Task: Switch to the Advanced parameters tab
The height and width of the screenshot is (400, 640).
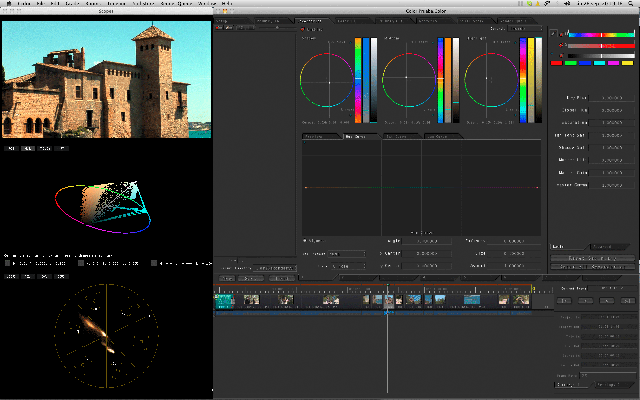Action: [603, 246]
